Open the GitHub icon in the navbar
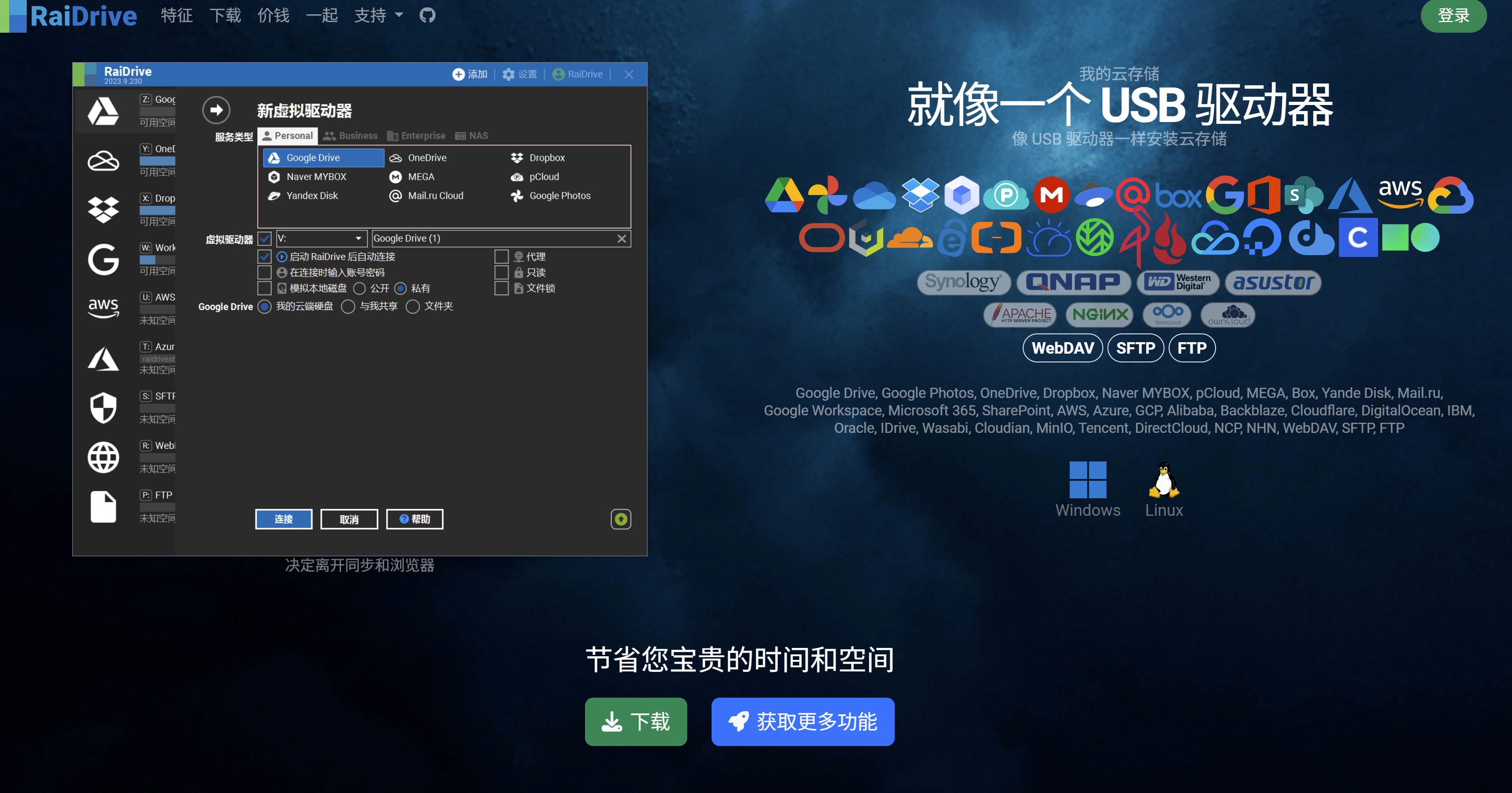Screen dimensions: 1512x793 (427, 15)
